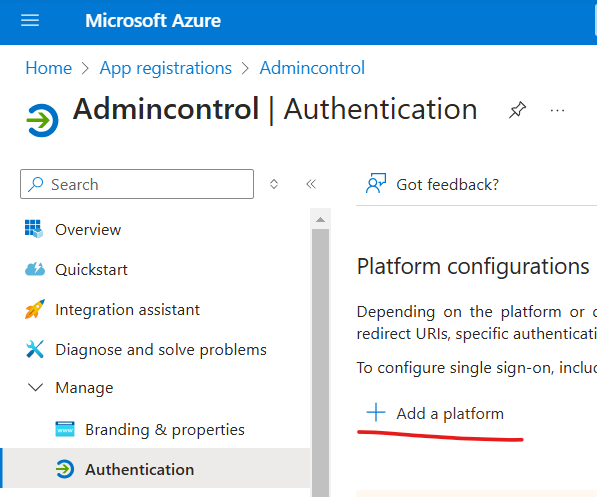597x497 pixels.
Task: Click the Integration assistant rocket icon
Action: pyautogui.click(x=35, y=309)
